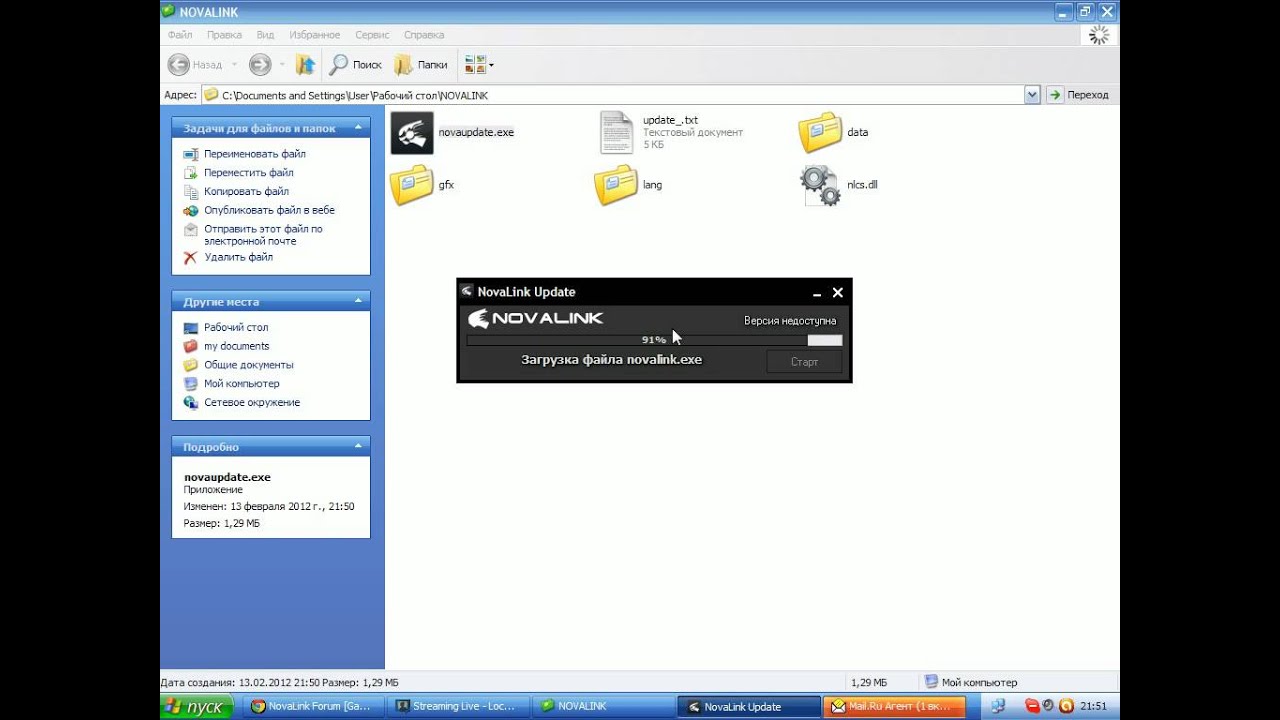Open the пуск (Start) menu
1280x720 pixels.
(x=198, y=707)
